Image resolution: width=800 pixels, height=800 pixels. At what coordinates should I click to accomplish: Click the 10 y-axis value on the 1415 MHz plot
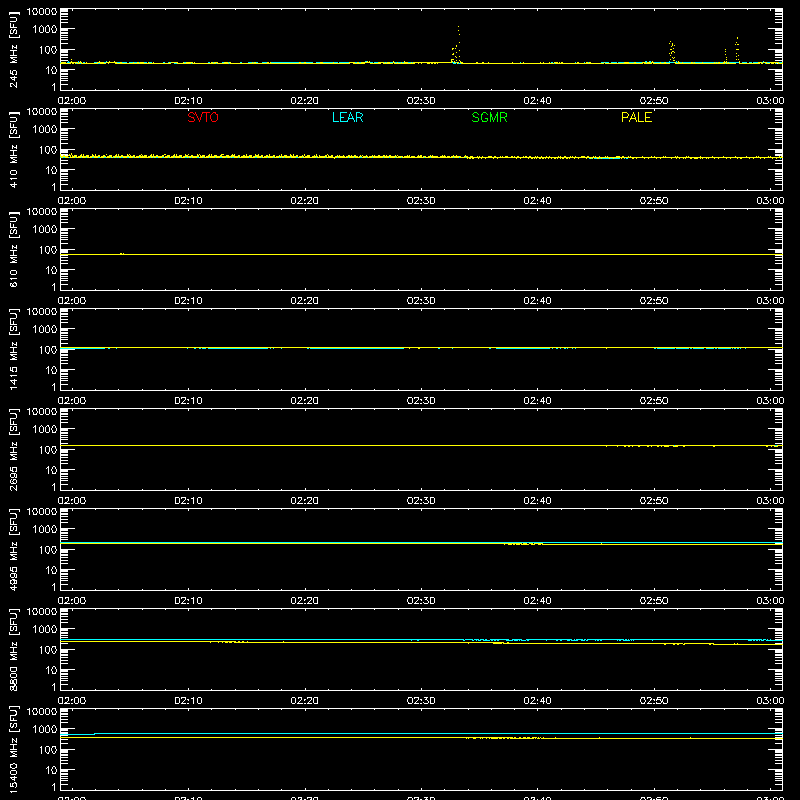[x=51, y=370]
